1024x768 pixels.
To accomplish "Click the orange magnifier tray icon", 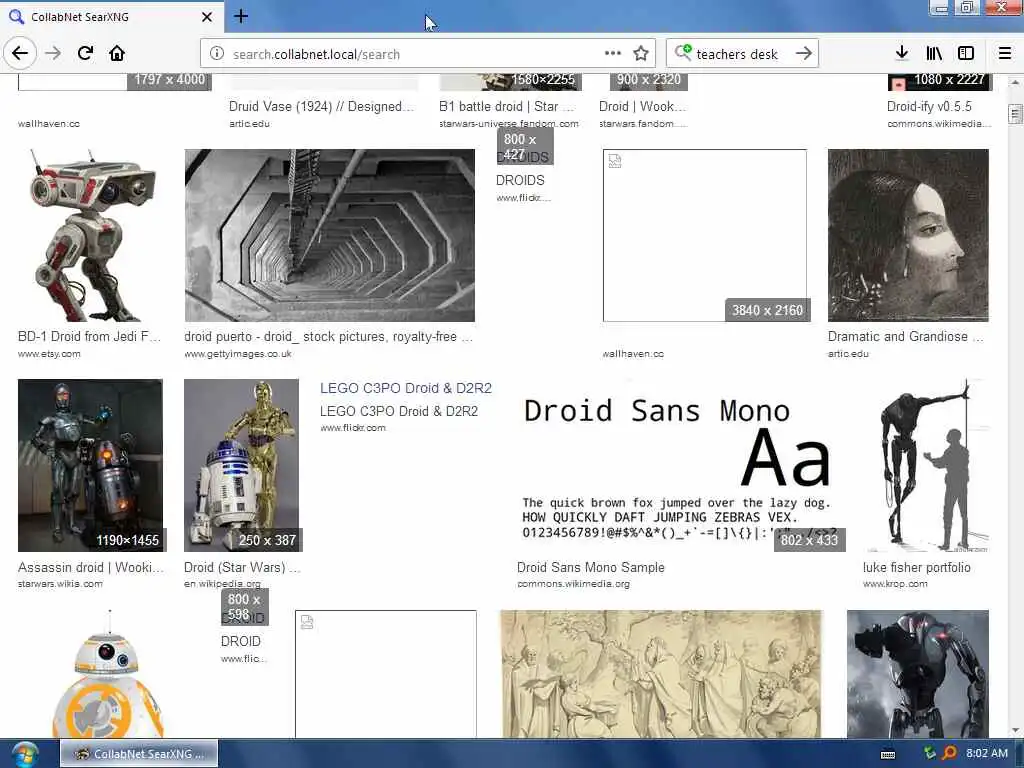I will click(950, 754).
